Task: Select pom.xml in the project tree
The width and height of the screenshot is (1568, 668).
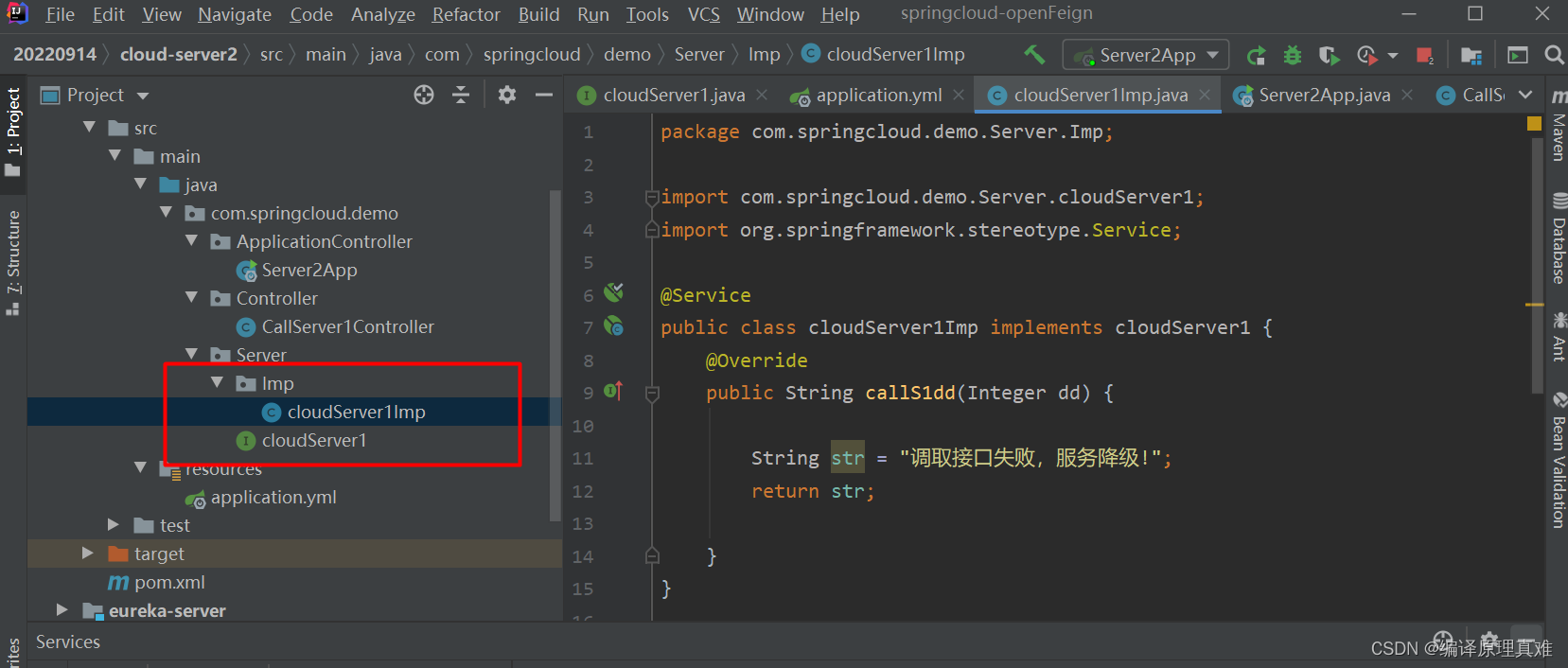Action: (x=169, y=582)
